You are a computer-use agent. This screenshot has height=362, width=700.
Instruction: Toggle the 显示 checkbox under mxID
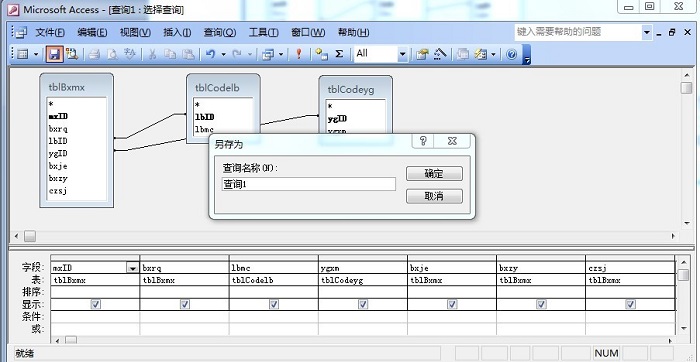click(95, 304)
